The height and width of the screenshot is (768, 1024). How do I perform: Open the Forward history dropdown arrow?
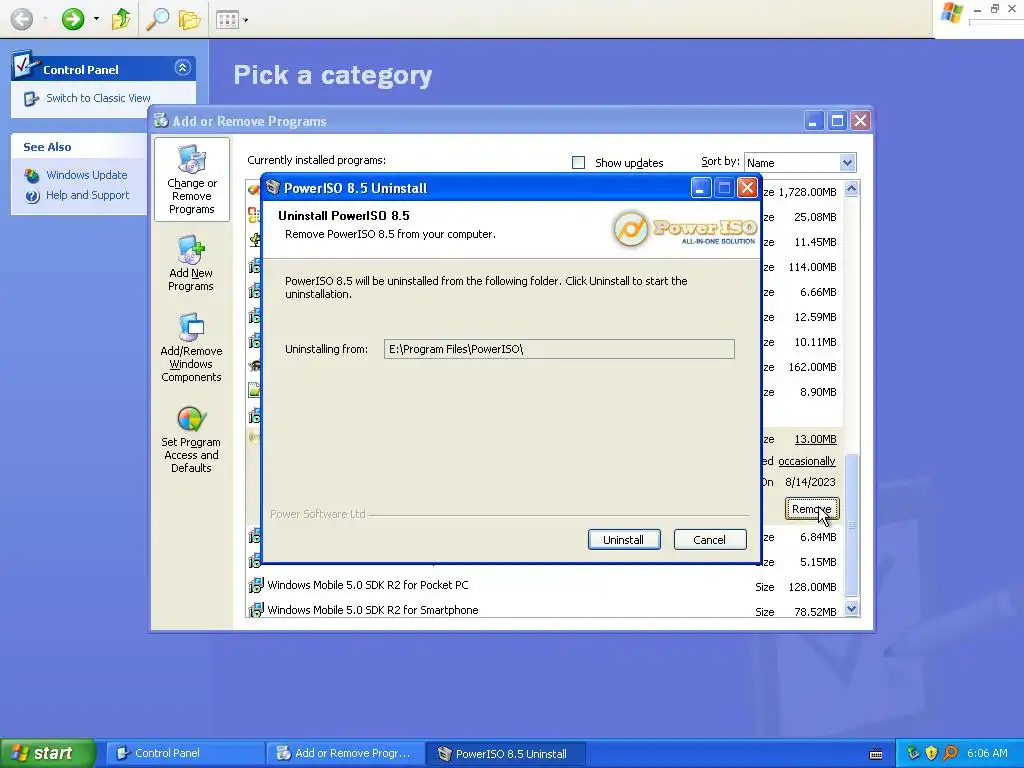tap(97, 19)
